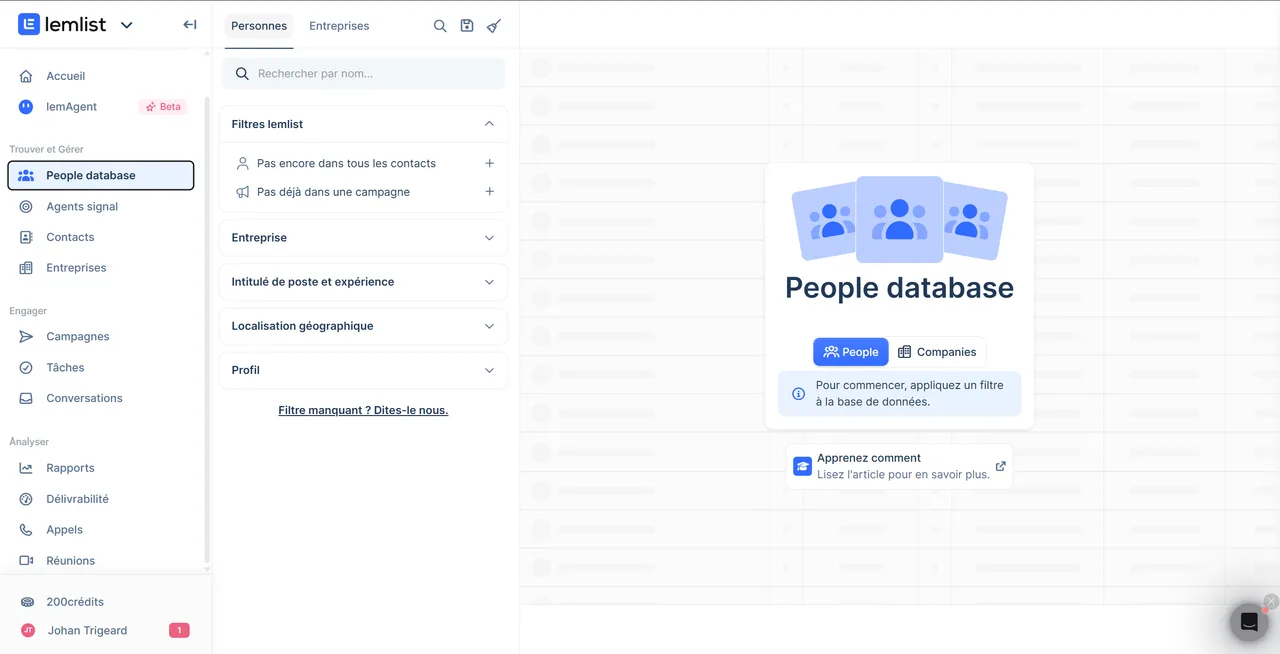1280x654 pixels.
Task: Click the Agents signal target icon
Action: (26, 207)
